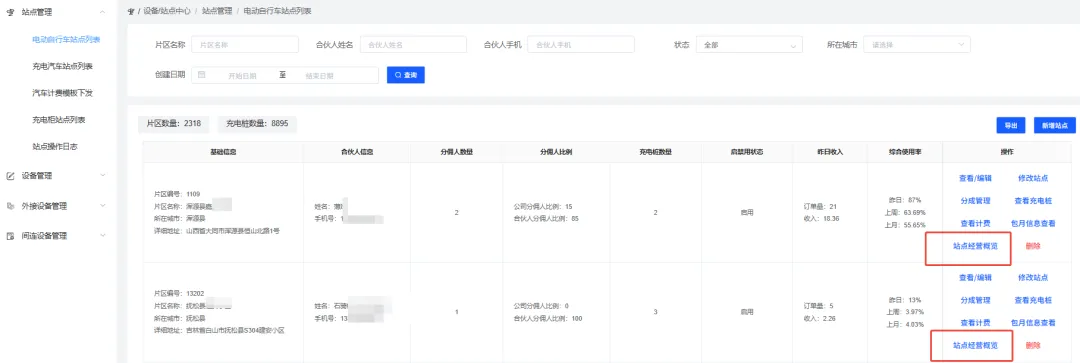
Task: Click the 外接设备管理 sidebar icon
Action: tap(11, 205)
